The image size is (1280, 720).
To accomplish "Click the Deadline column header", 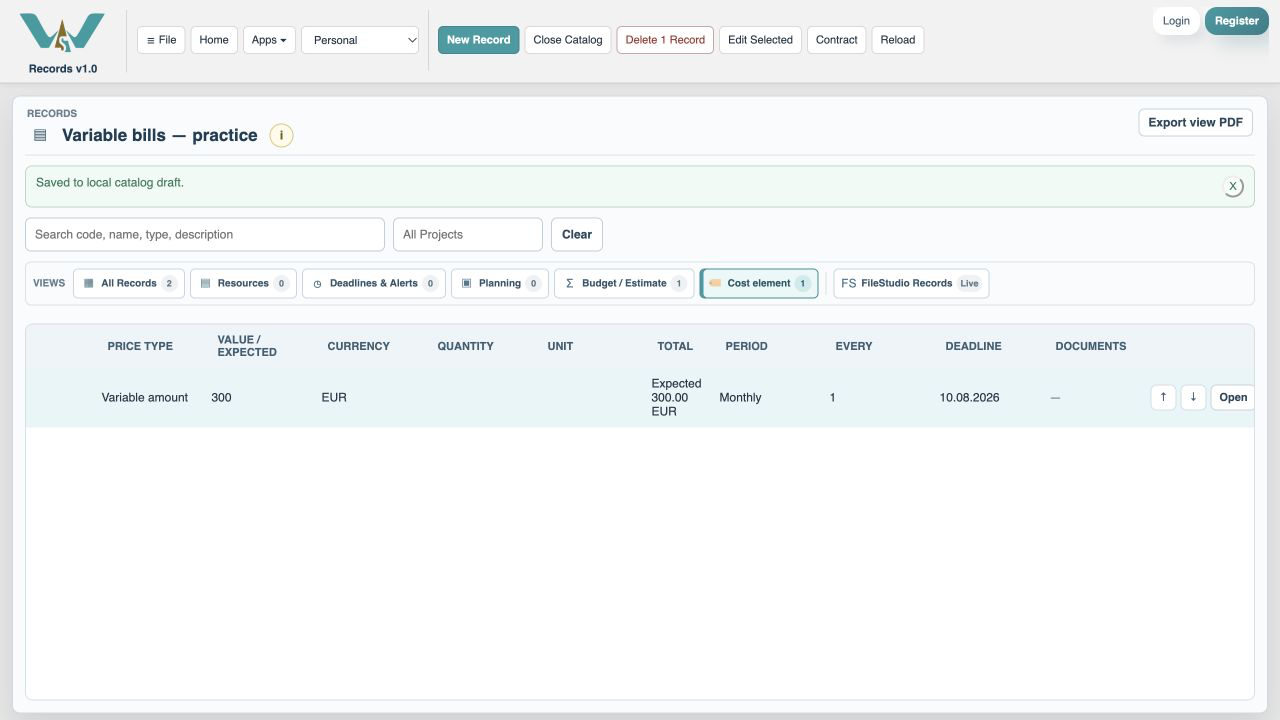I will [x=973, y=346].
